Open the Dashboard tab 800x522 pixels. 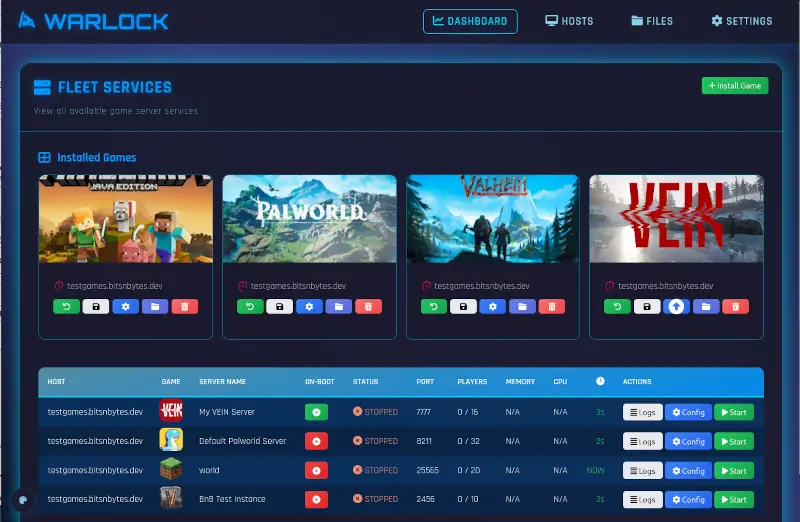pos(470,21)
